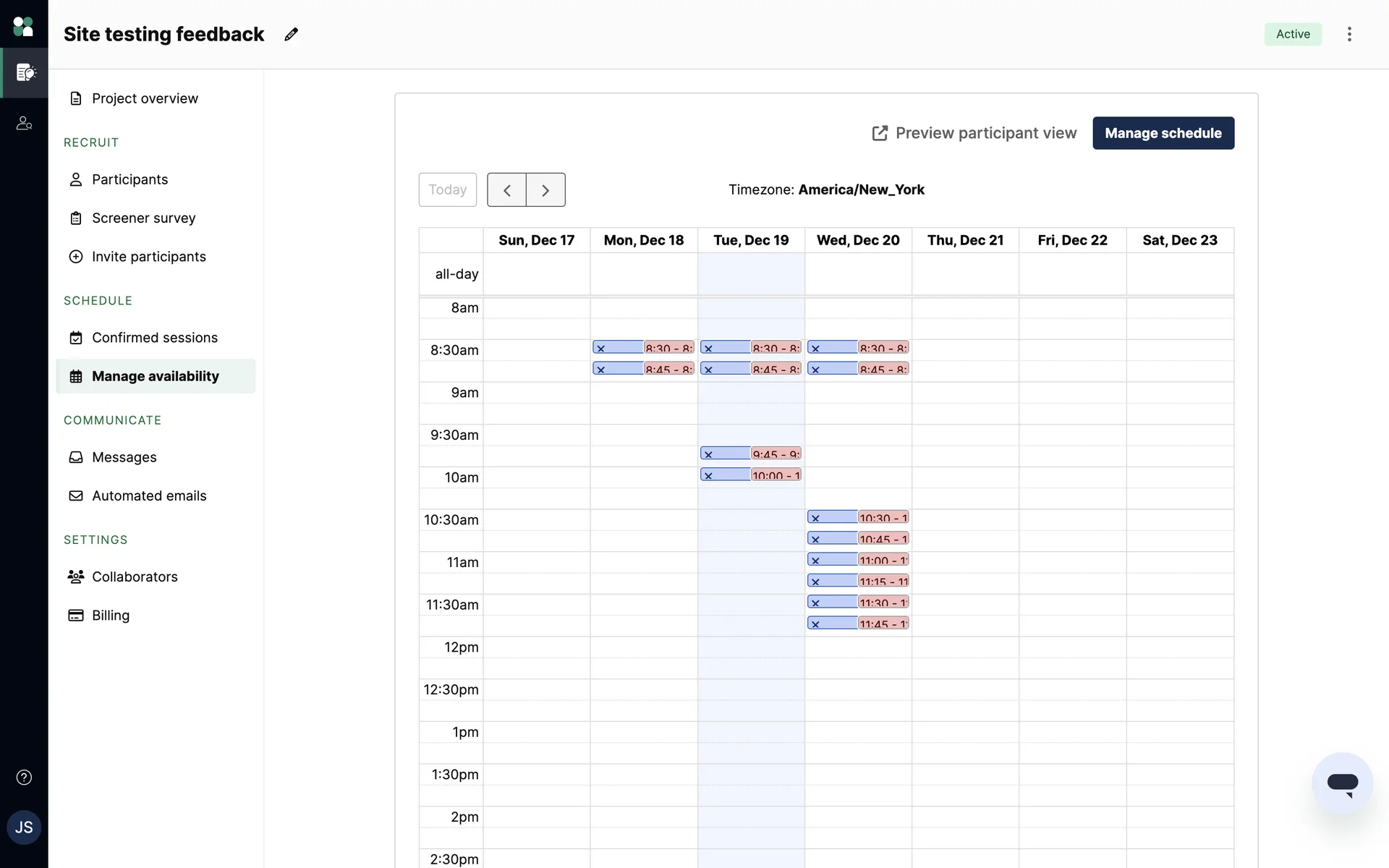
Task: Open the chat support bubble
Action: coord(1342,783)
